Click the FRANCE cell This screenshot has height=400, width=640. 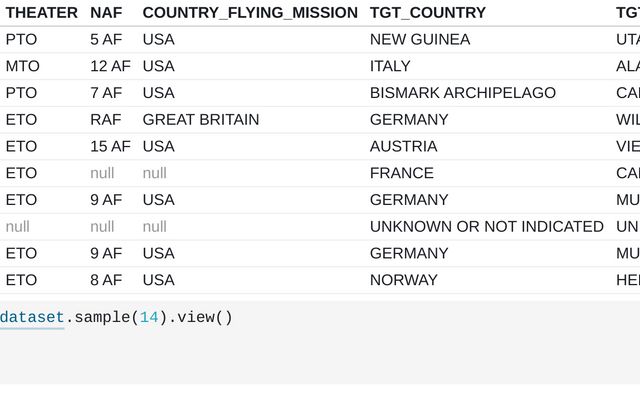(x=401, y=173)
